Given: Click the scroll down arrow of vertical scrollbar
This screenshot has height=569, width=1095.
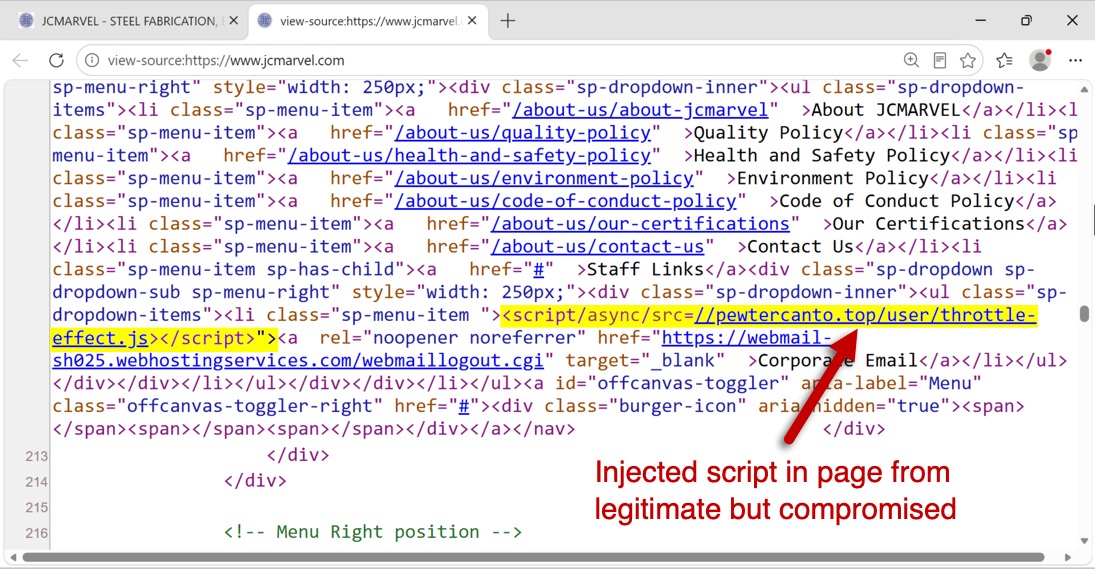Looking at the screenshot, I should pyautogui.click(x=1084, y=540).
